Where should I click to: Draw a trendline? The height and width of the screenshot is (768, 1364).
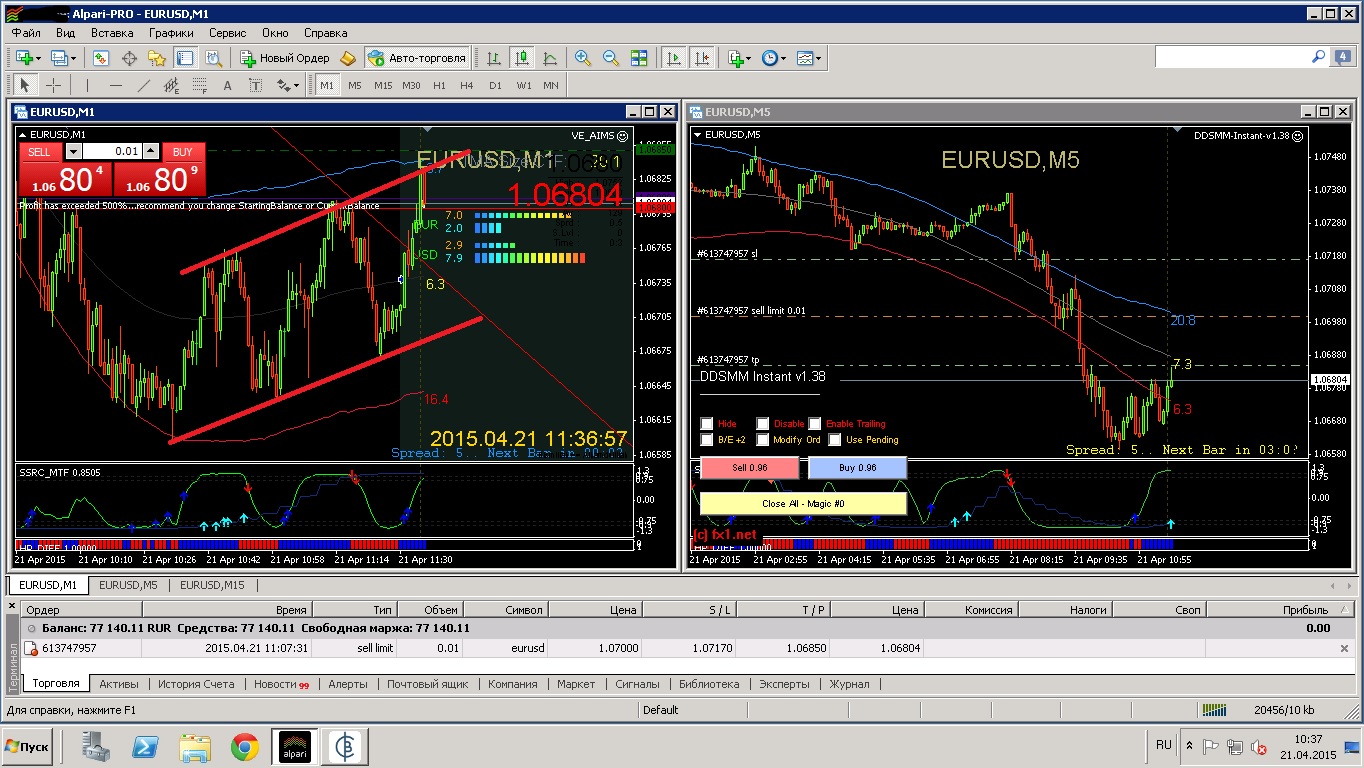(x=143, y=85)
